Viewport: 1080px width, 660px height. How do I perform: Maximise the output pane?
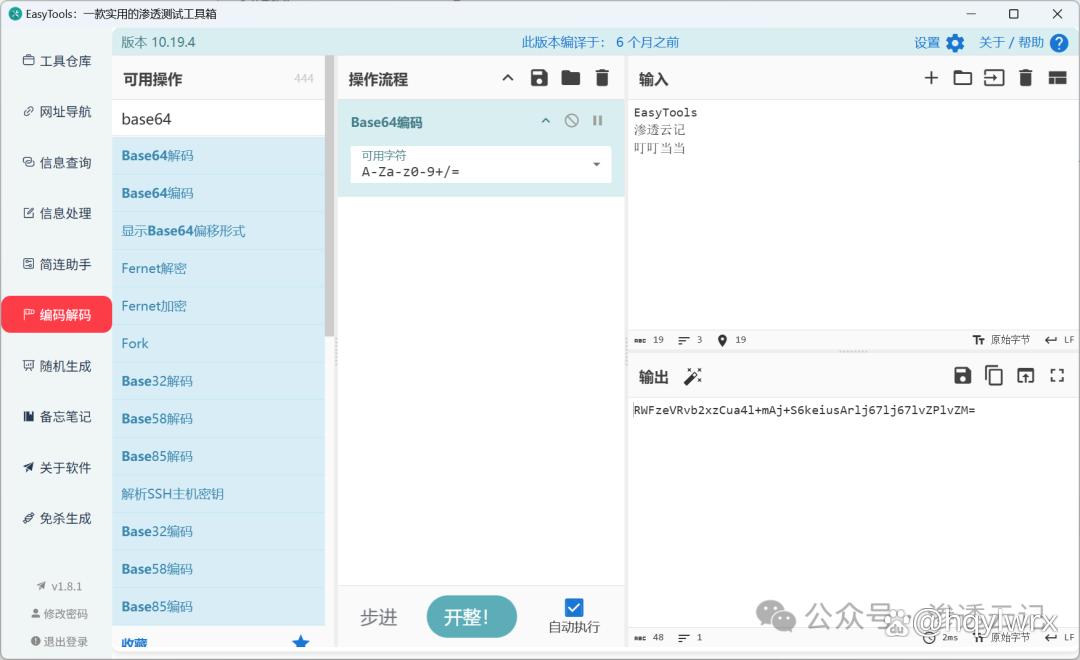[x=1057, y=375]
